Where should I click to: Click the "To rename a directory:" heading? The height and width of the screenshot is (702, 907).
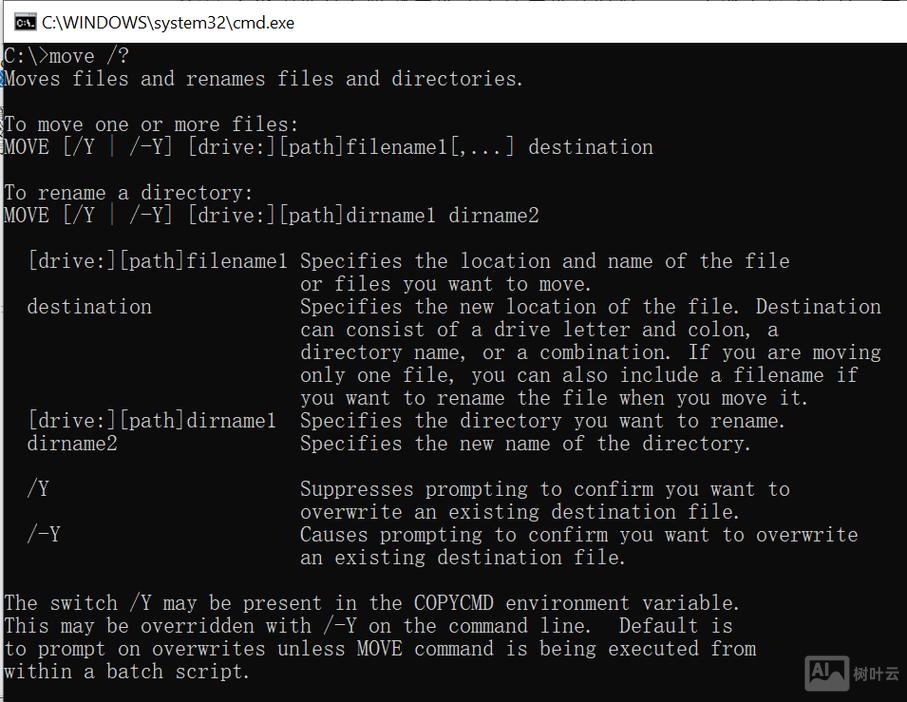pos(129,193)
